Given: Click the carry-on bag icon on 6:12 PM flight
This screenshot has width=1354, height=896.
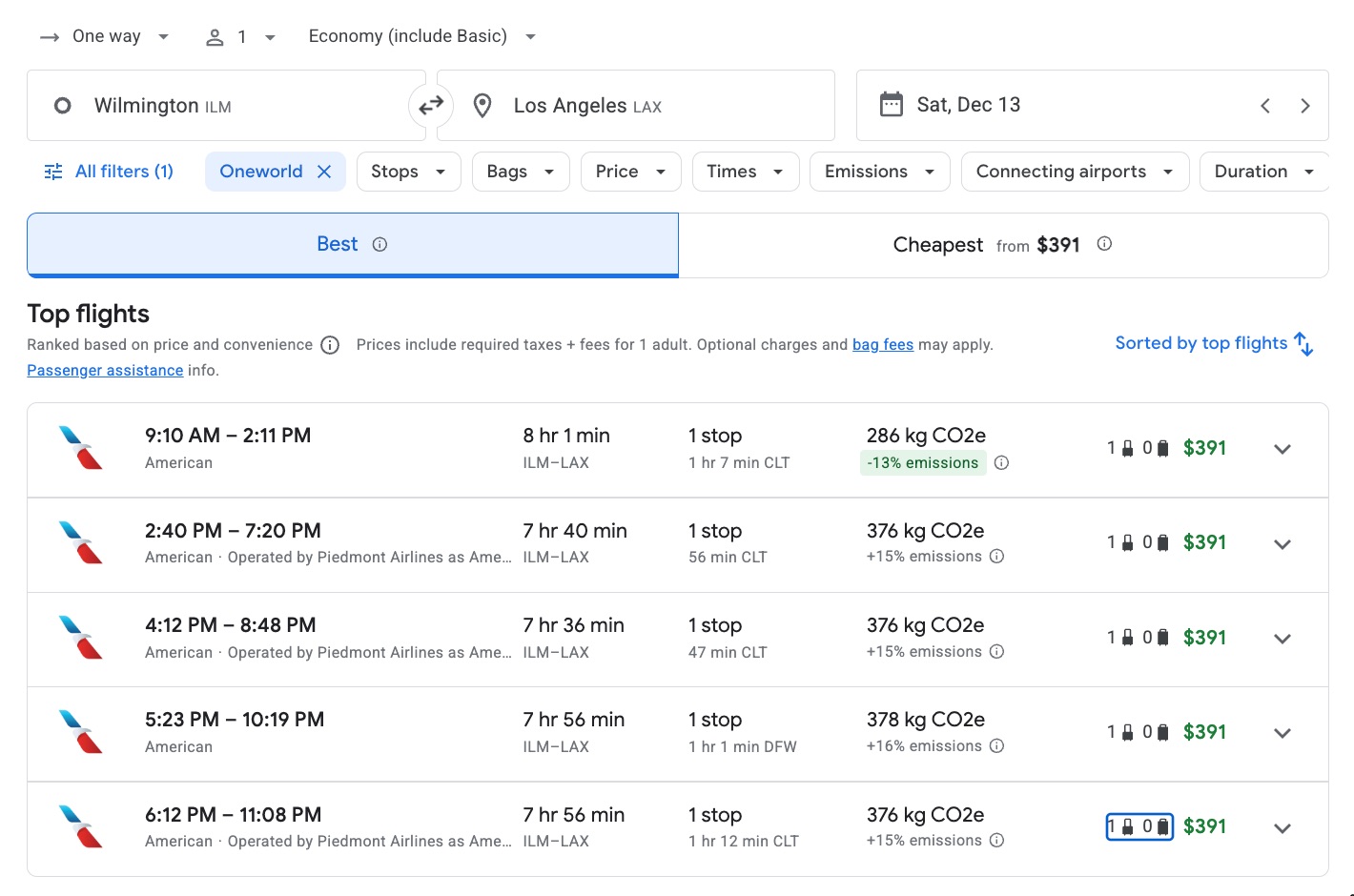Looking at the screenshot, I should click(1126, 826).
